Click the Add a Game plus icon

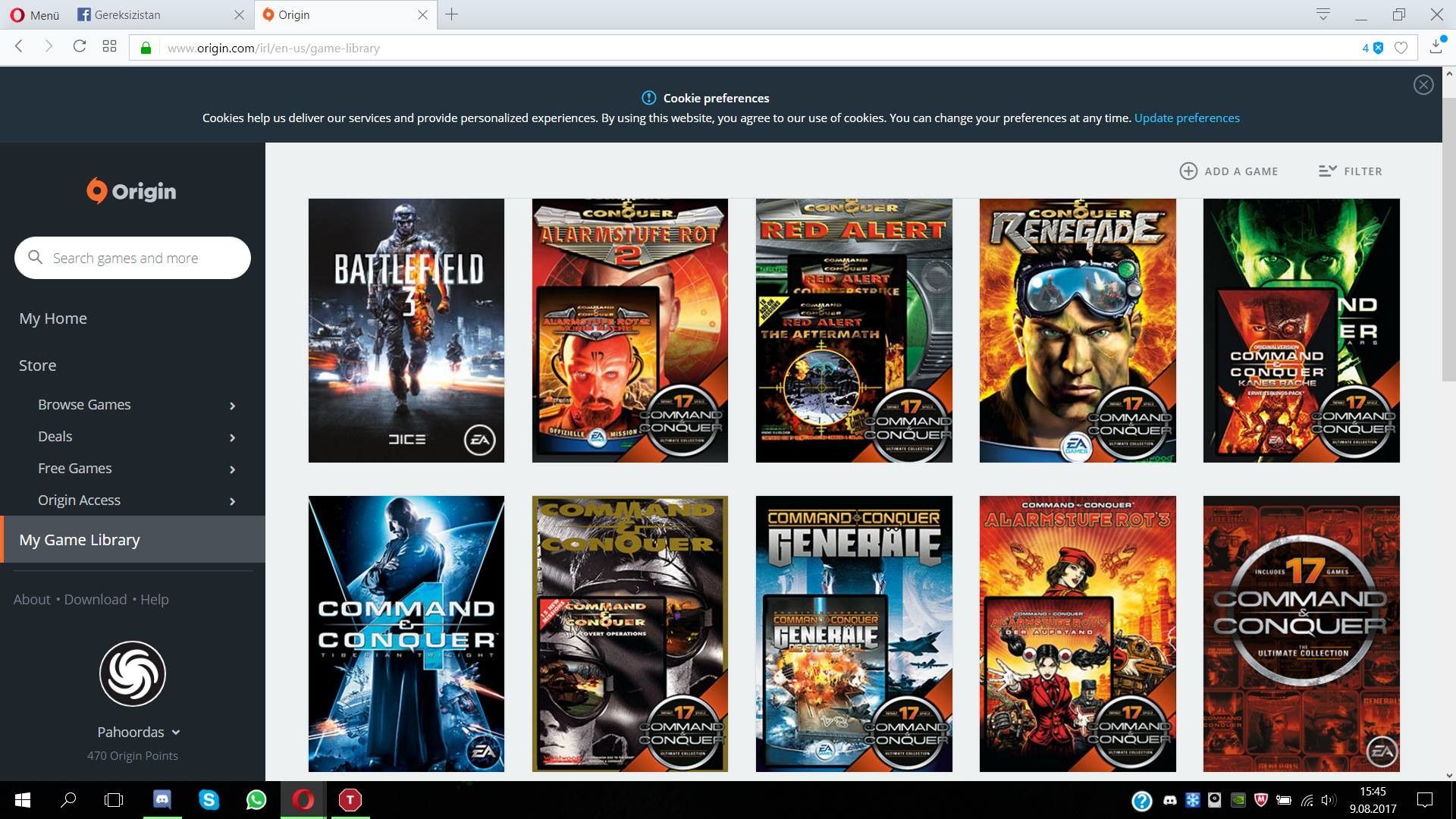(x=1188, y=171)
